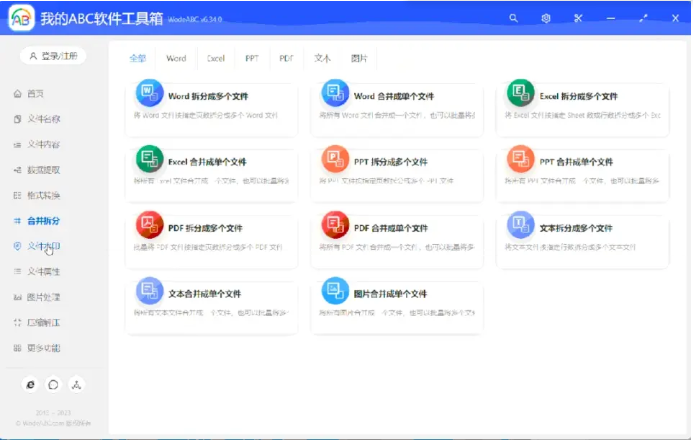Open the chat bubble icon at sidebar bottom

tap(53, 385)
